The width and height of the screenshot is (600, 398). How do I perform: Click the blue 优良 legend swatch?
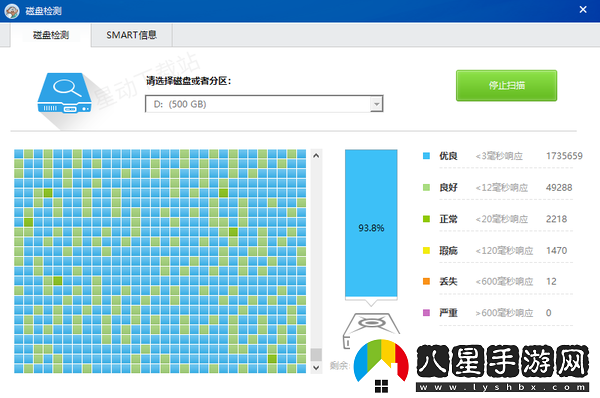click(x=426, y=156)
